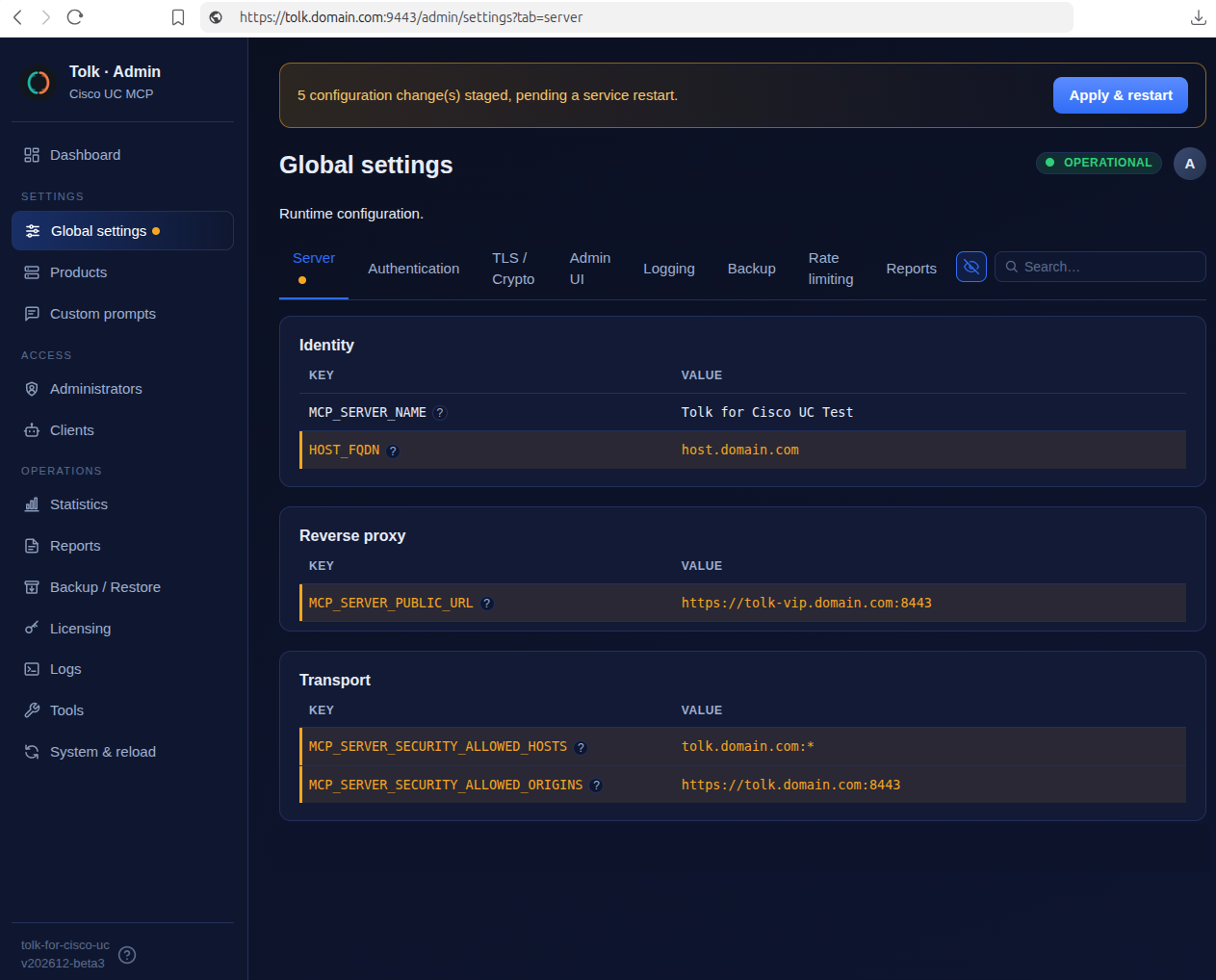Click version label v202612-beta3
Viewport: 1216px width, 980px height.
tap(63, 963)
